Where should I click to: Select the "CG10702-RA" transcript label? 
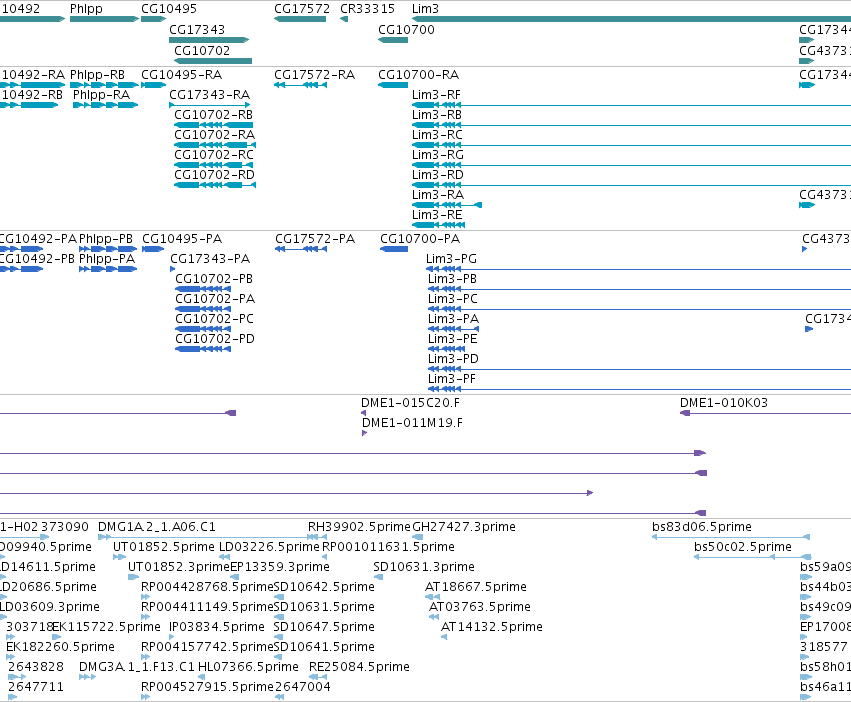tap(214, 135)
